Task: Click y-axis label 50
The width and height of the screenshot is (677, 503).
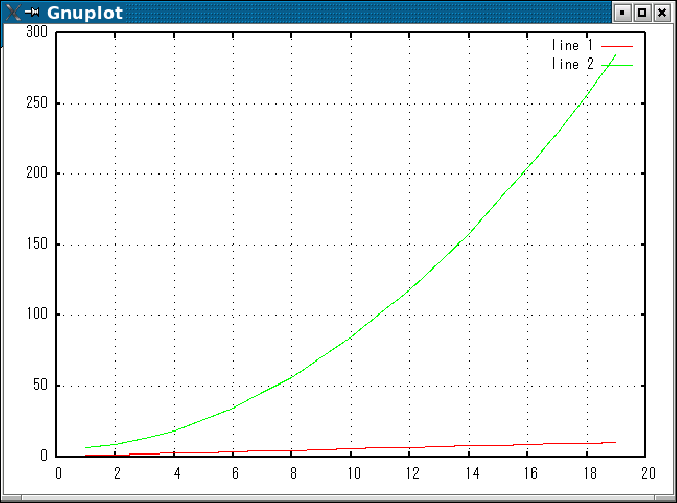Action: [x=40, y=384]
